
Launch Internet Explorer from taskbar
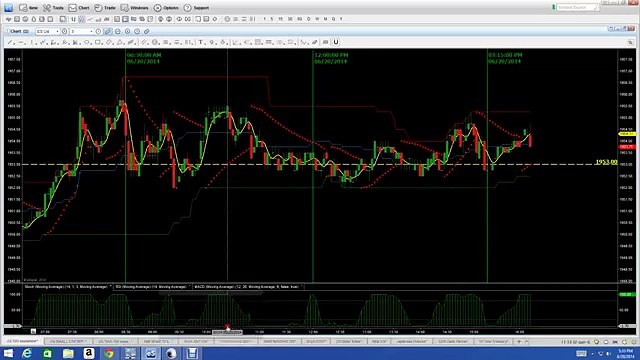[x=27, y=353]
